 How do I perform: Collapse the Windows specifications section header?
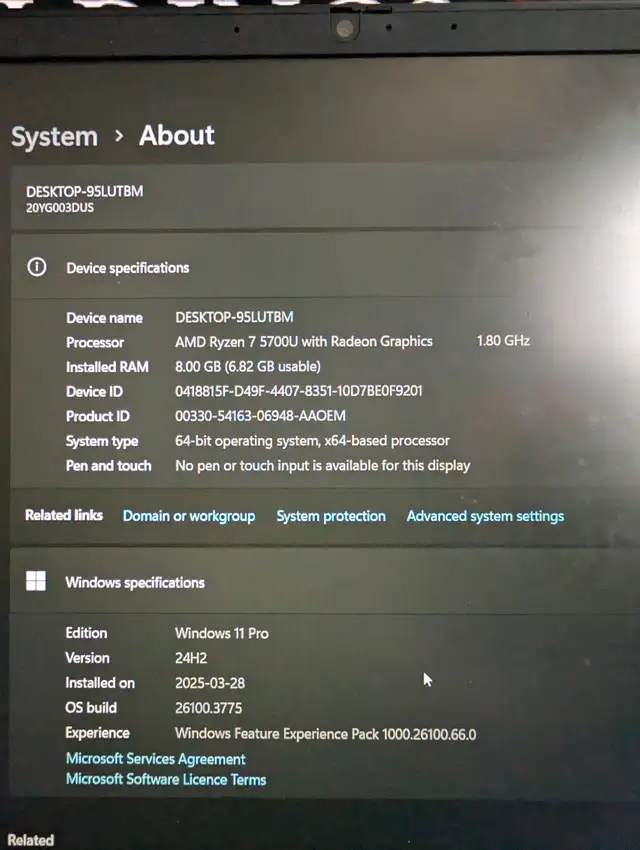point(325,582)
